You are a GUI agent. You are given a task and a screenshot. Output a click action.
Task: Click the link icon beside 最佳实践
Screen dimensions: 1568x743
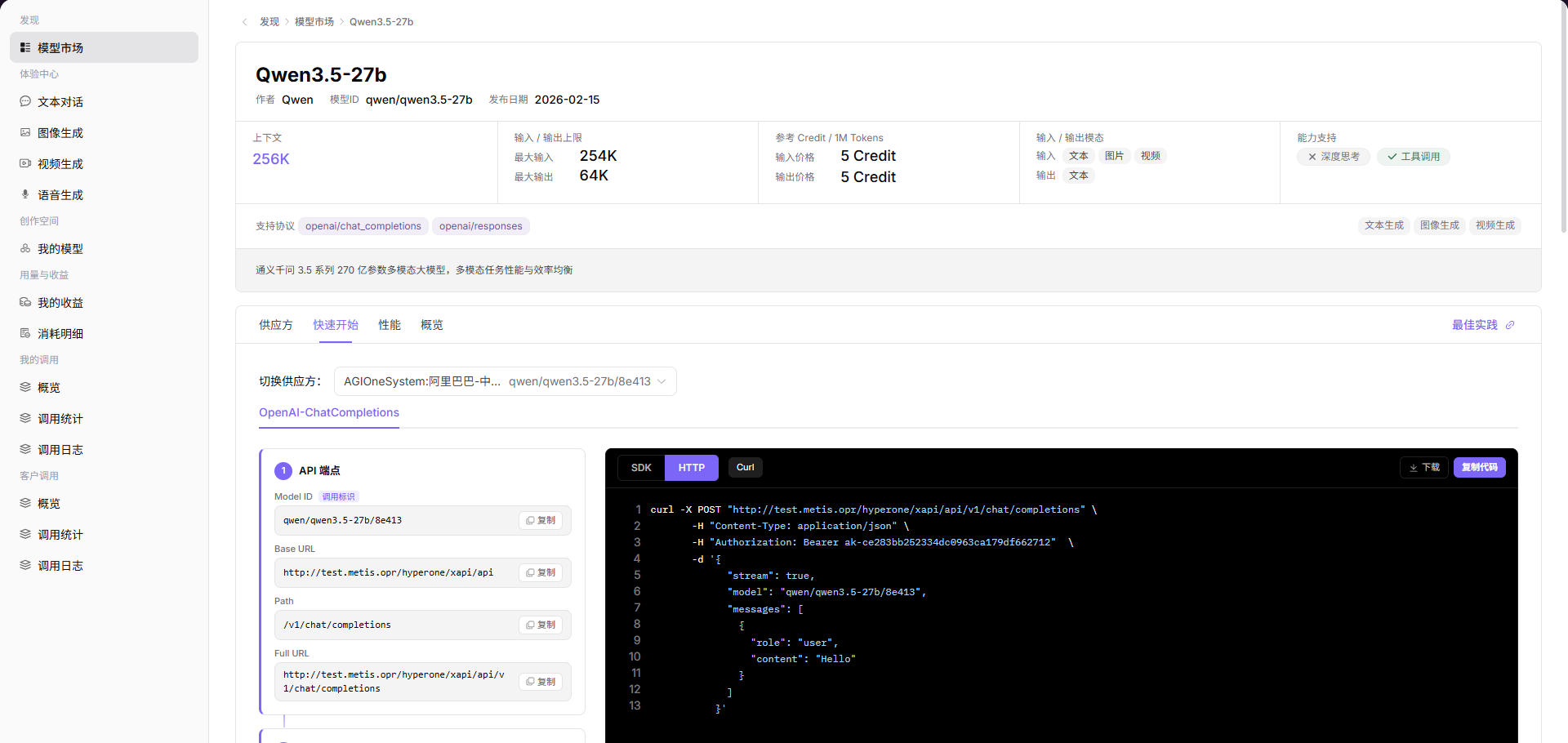point(1510,325)
